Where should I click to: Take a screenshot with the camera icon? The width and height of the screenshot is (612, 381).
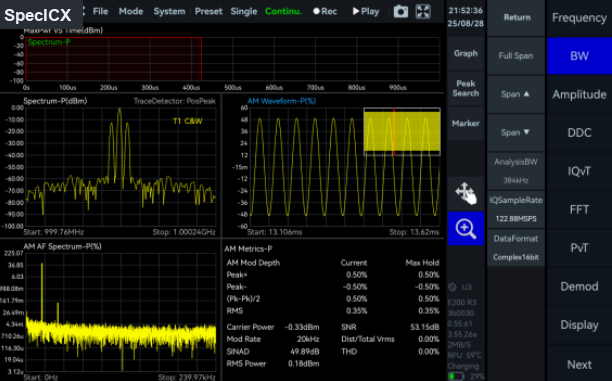pos(400,11)
